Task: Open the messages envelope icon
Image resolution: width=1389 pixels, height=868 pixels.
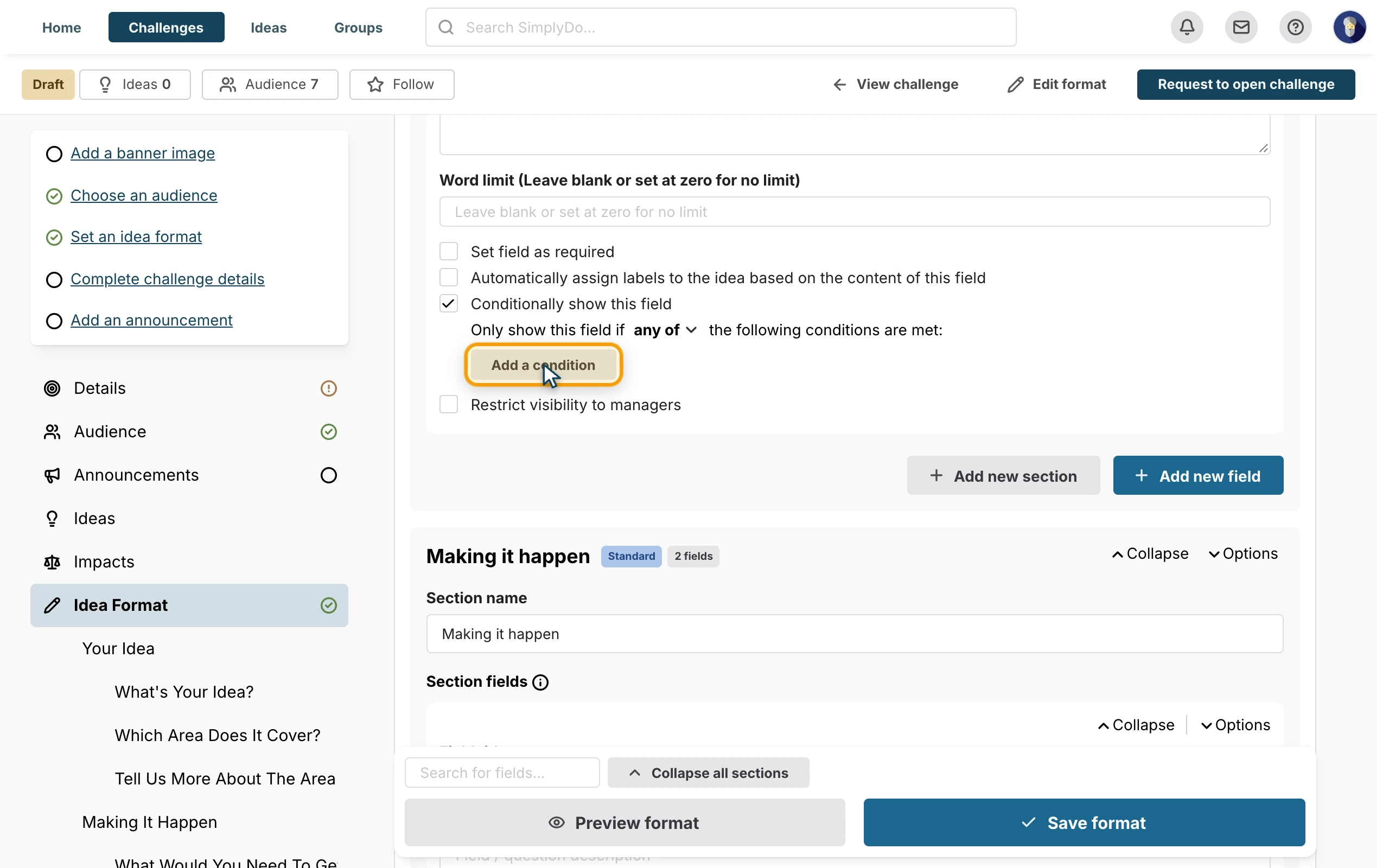Action: point(1241,27)
